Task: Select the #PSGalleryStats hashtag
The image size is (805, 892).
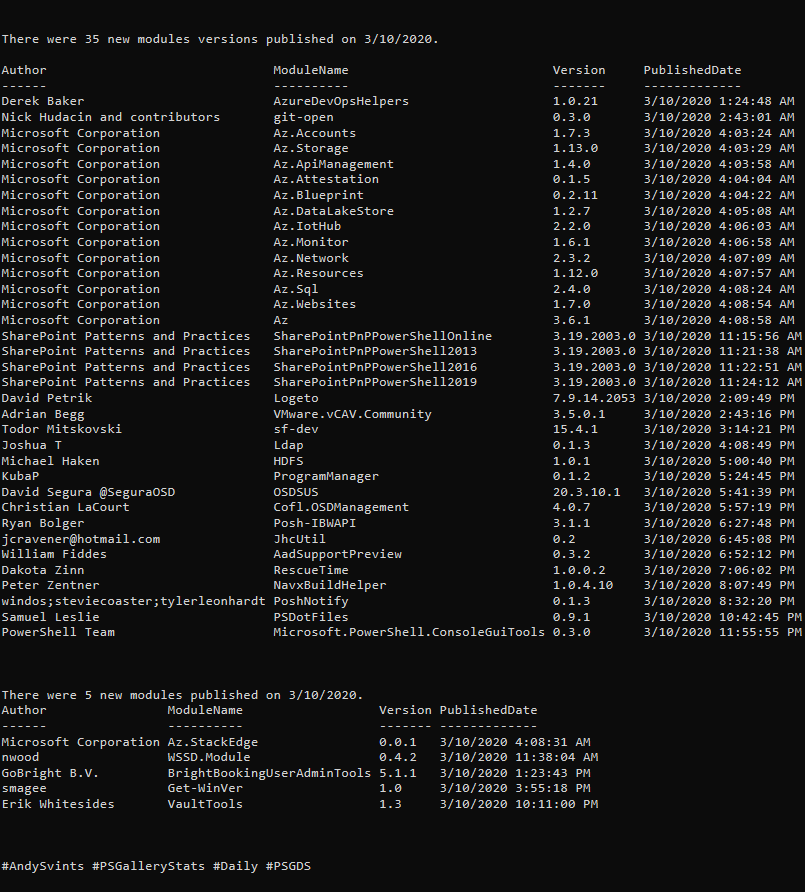Action: coord(148,866)
